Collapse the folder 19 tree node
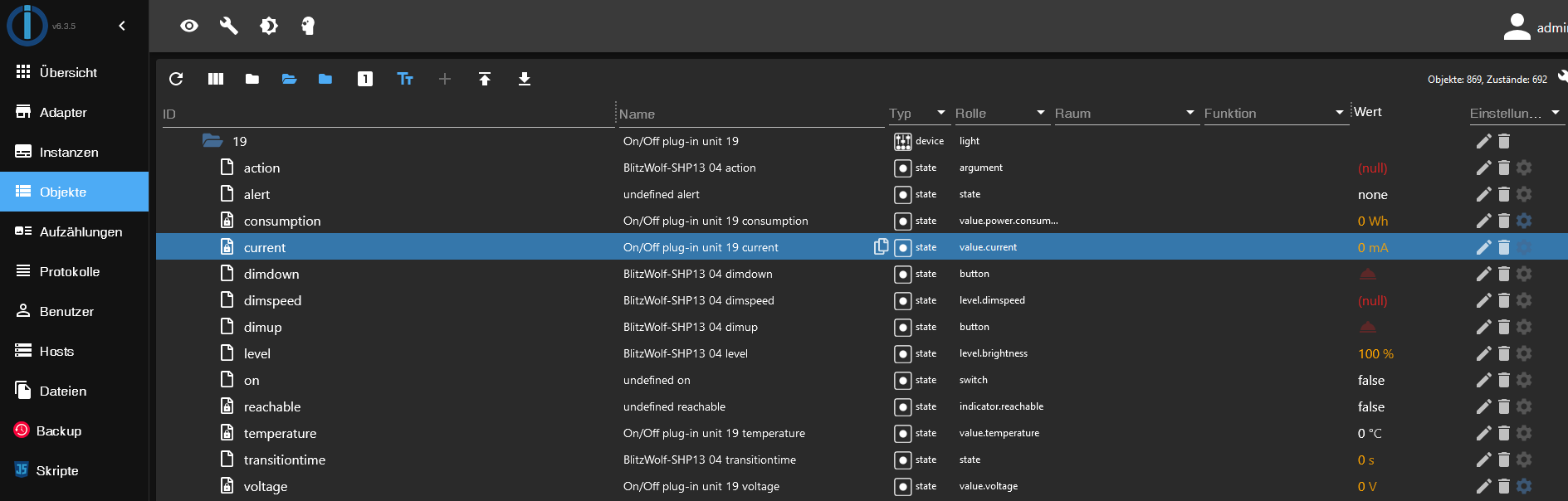This screenshot has width=1568, height=501. tap(212, 141)
